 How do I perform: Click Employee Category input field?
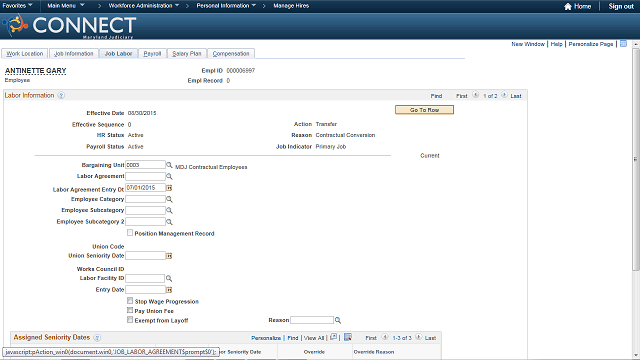[145, 199]
